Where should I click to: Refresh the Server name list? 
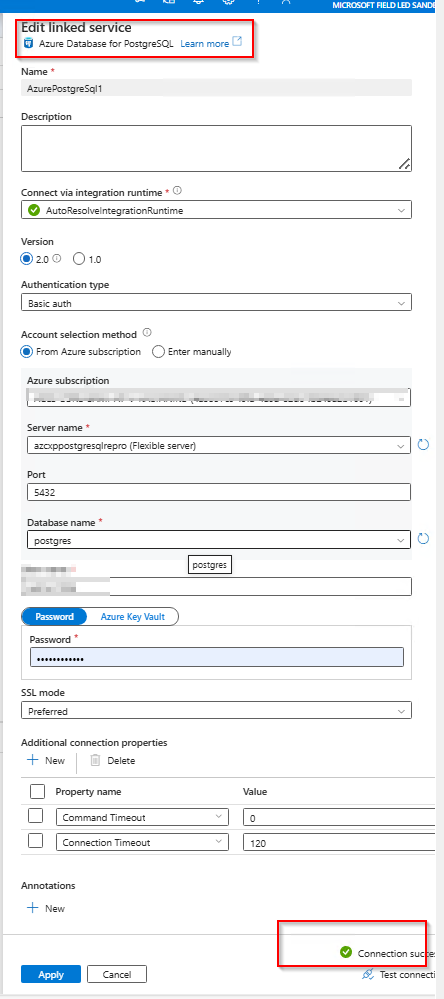click(423, 445)
